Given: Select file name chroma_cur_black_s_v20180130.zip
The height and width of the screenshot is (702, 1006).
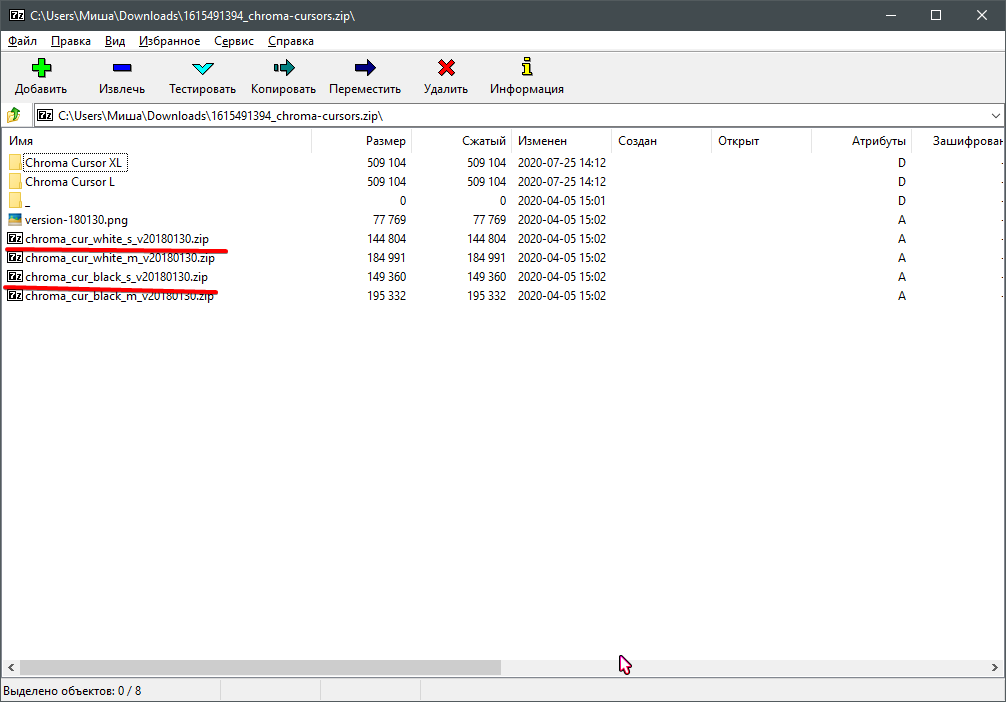Looking at the screenshot, I should click(x=116, y=277).
